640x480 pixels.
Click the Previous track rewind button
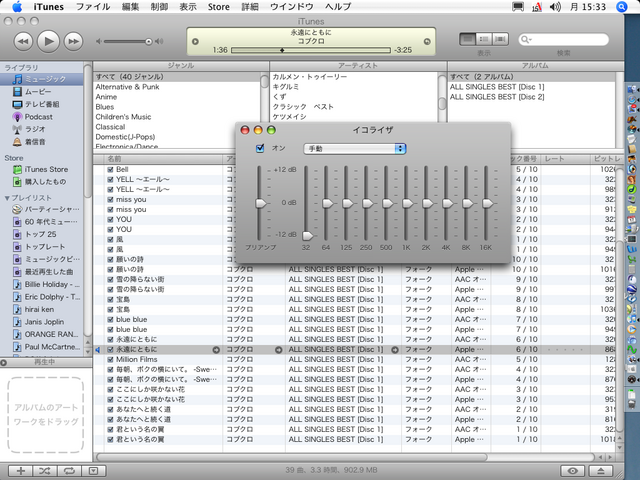click(x=23, y=41)
